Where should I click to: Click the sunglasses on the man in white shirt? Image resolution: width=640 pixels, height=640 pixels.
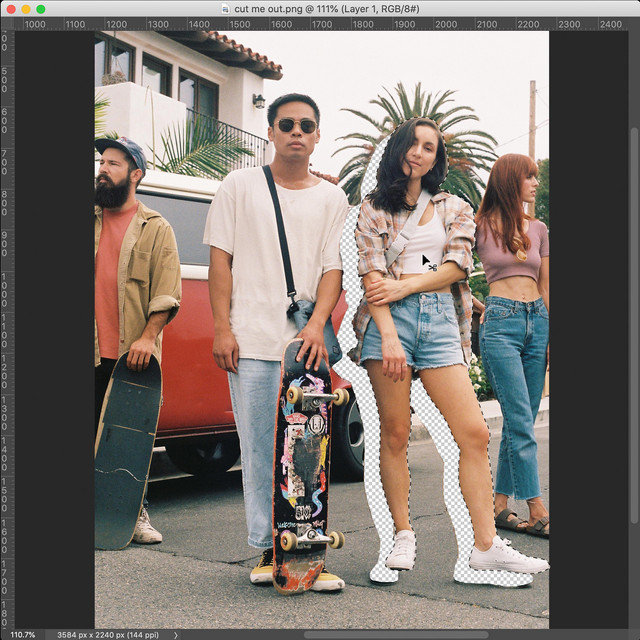tap(295, 126)
